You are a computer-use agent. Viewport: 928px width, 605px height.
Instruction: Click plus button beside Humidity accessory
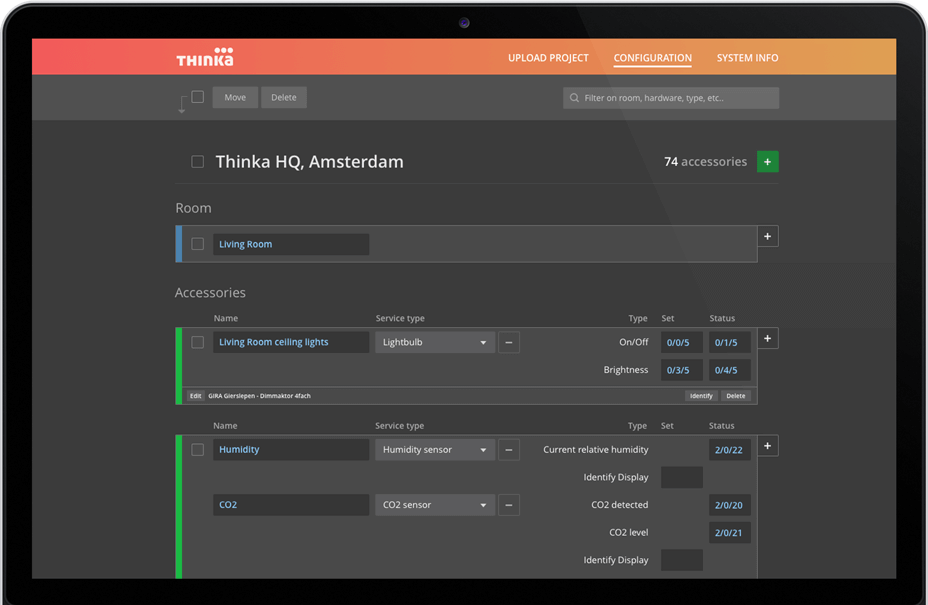tap(768, 446)
